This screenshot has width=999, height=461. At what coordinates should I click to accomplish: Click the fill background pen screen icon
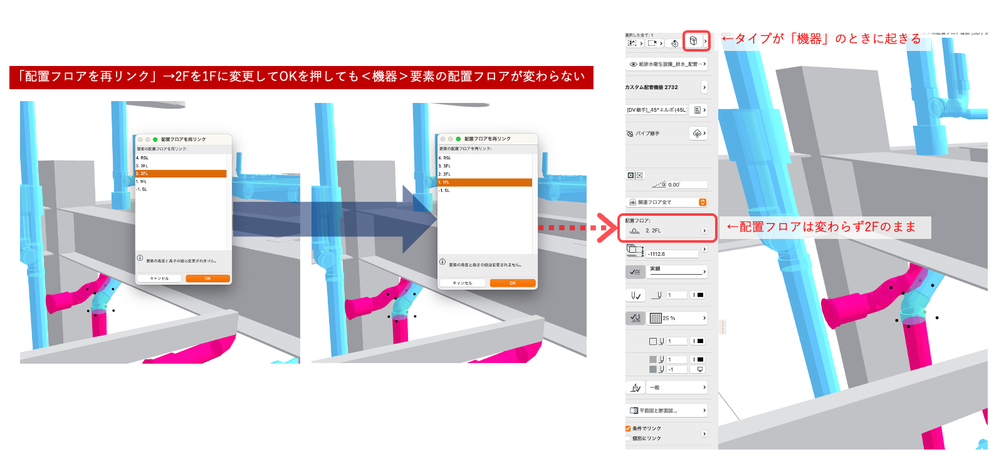tap(698, 369)
